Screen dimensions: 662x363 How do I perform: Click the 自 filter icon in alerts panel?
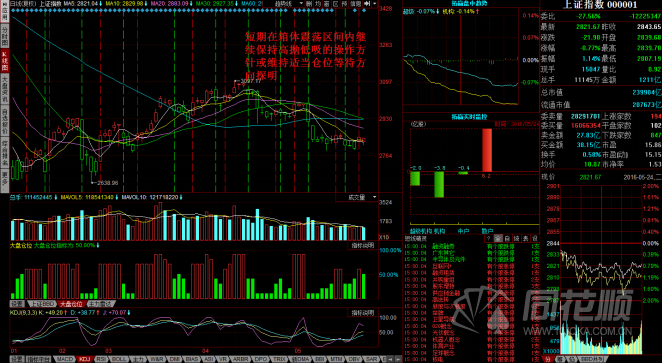tap(507, 238)
